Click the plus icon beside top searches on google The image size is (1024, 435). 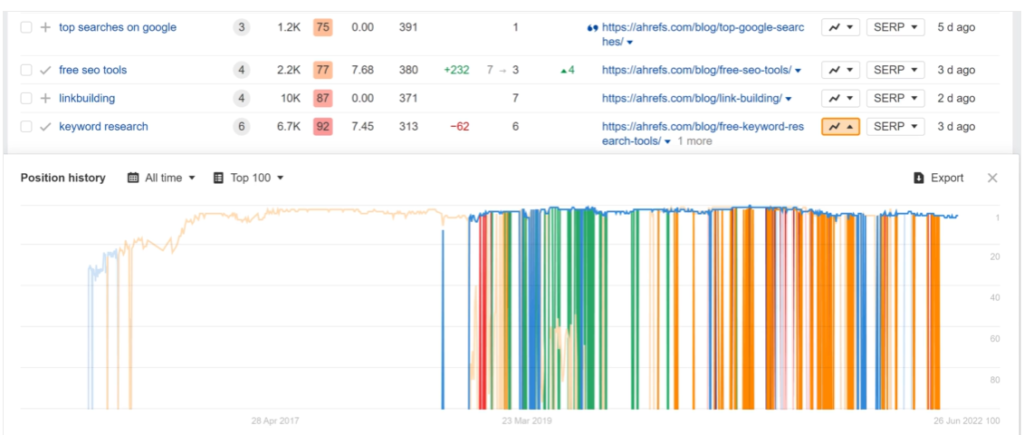(45, 27)
